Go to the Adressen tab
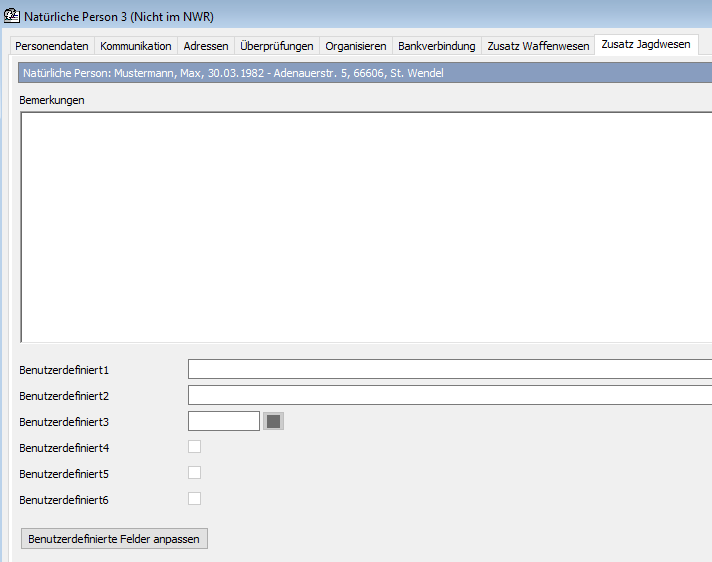The width and height of the screenshot is (712, 562). pyautogui.click(x=206, y=46)
